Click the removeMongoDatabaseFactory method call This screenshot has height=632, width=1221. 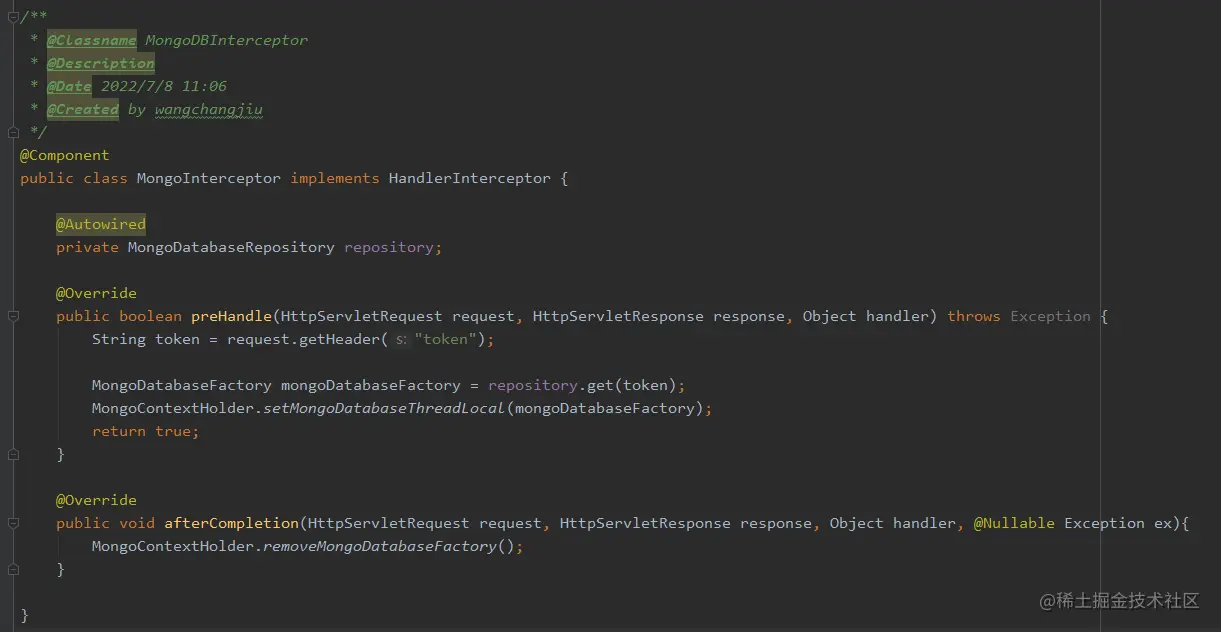click(379, 546)
